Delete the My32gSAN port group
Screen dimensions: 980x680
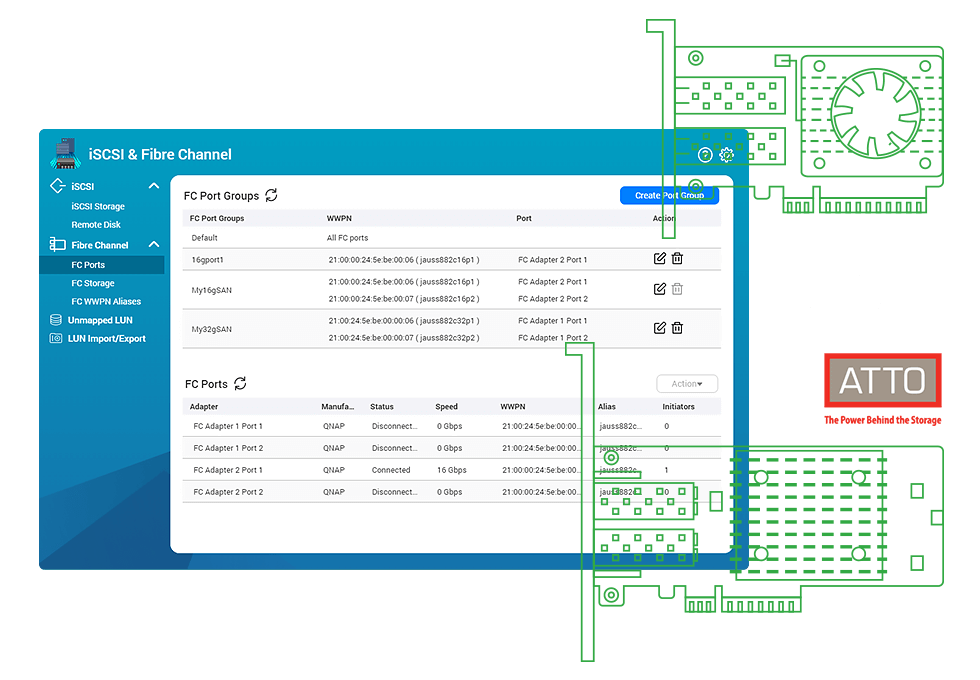677,328
